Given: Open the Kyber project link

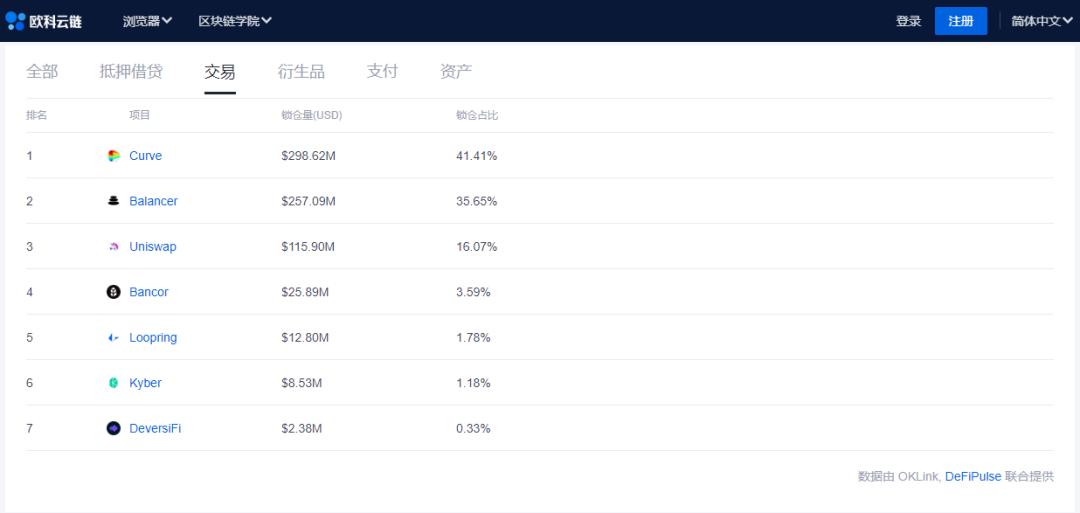Looking at the screenshot, I should click(145, 383).
